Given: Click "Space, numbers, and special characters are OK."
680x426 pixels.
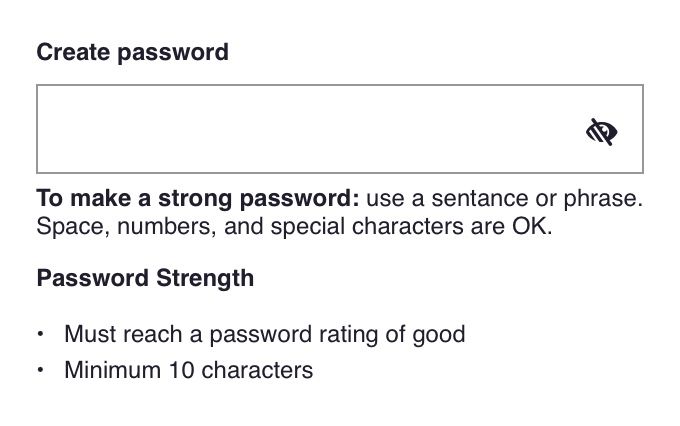Looking at the screenshot, I should (x=294, y=226).
